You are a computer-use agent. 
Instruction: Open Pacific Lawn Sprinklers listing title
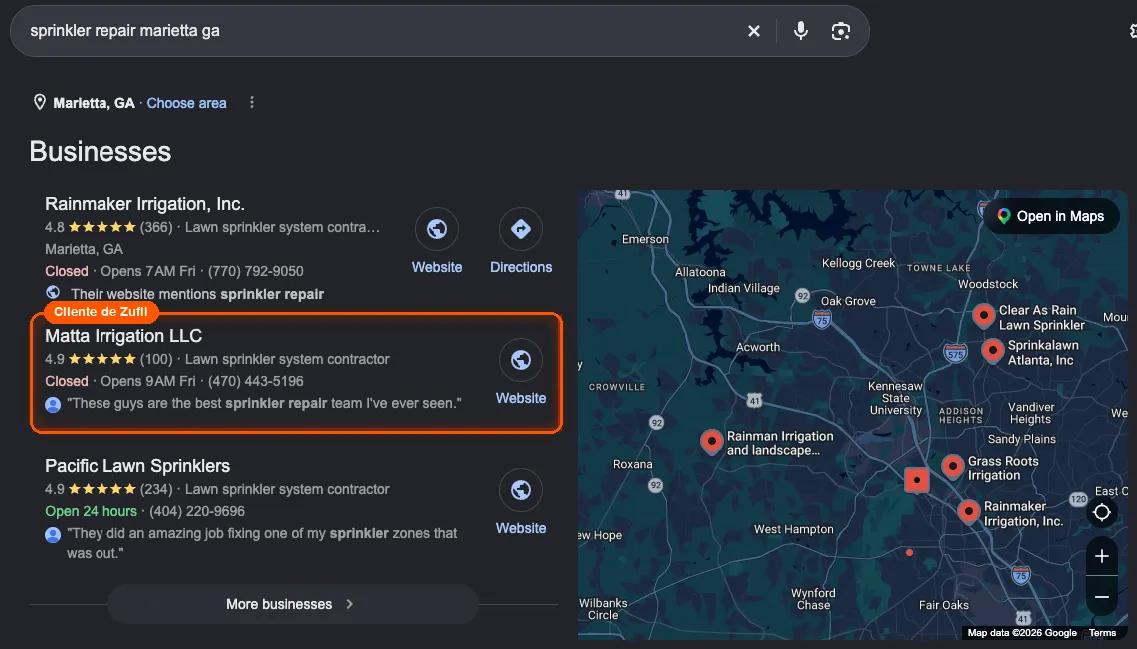click(137, 466)
